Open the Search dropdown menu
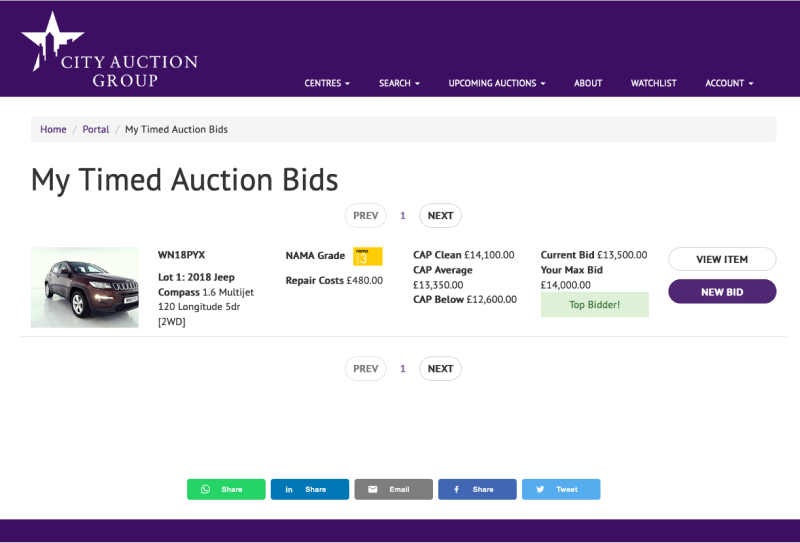 (x=399, y=83)
